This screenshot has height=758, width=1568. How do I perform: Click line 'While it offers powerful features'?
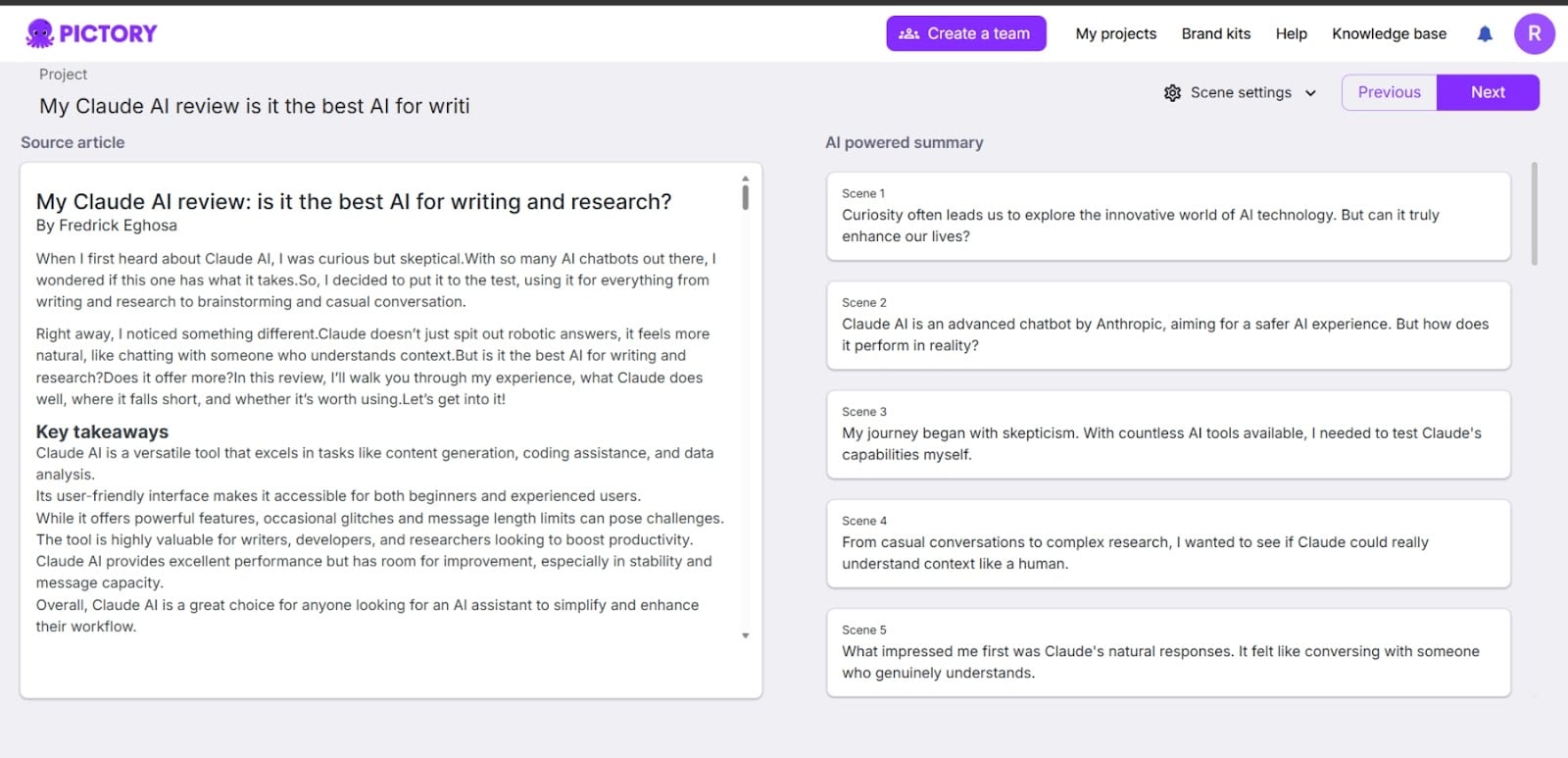(x=380, y=518)
